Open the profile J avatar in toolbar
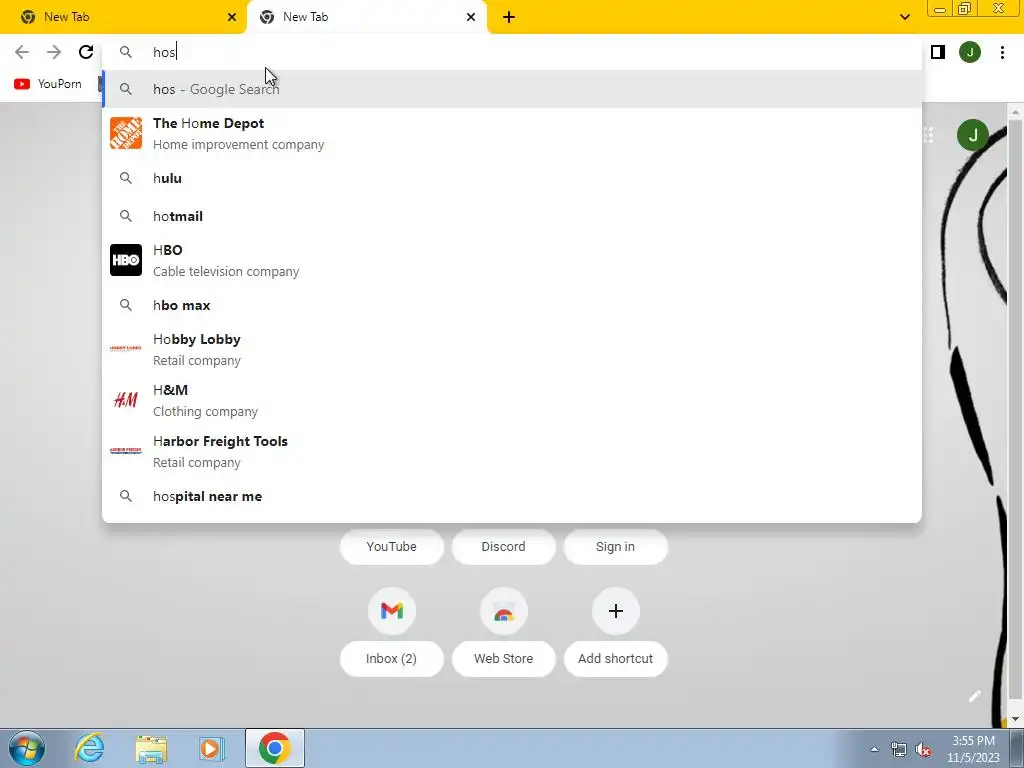 [970, 52]
